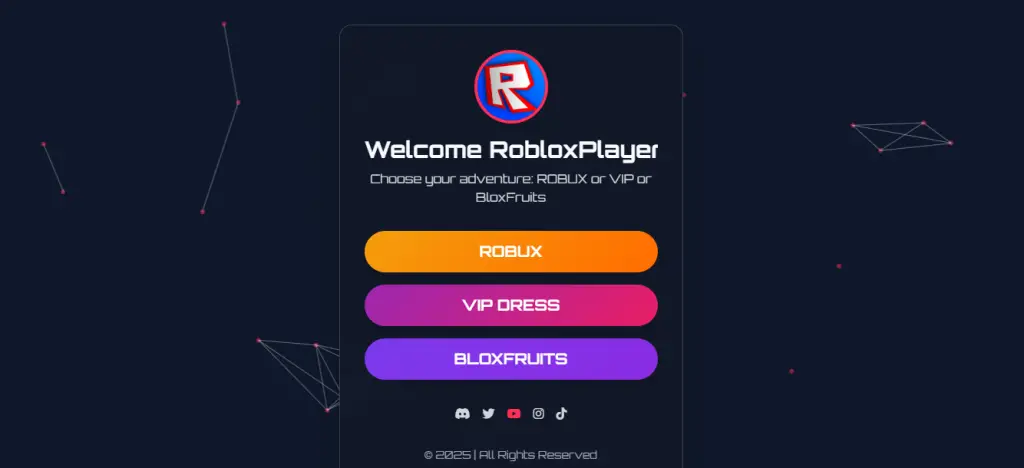Click the 'All Rights Reserved' footer text
The height and width of the screenshot is (468, 1024).
coord(538,455)
